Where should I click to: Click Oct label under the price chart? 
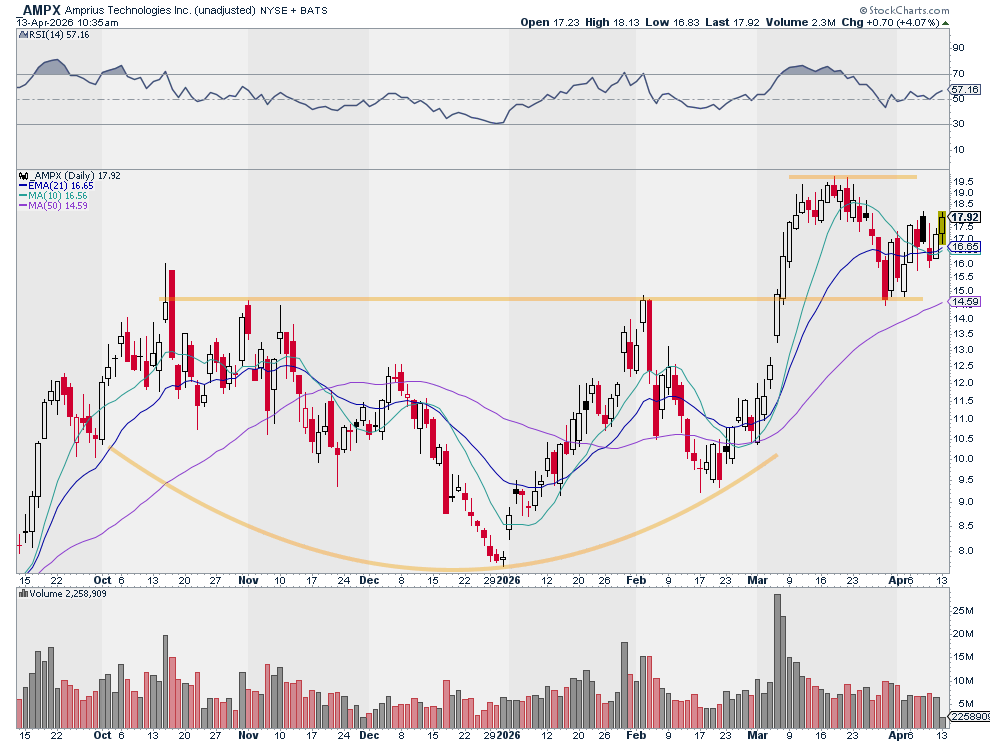point(102,580)
